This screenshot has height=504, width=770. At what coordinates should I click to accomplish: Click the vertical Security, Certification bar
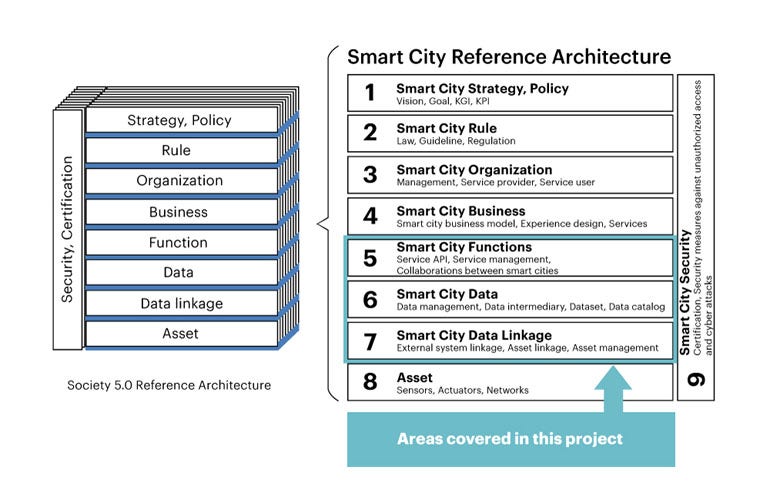coord(68,229)
